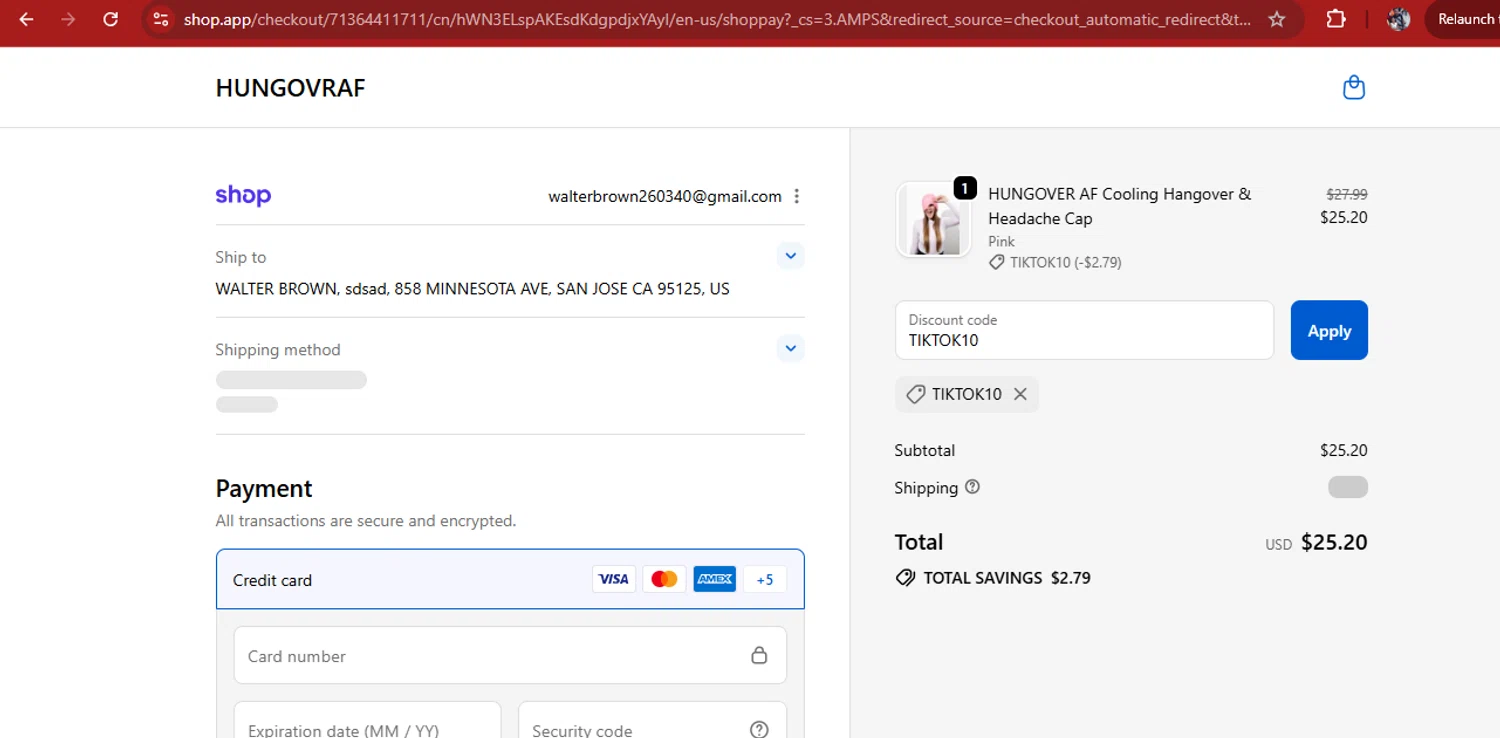1500x738 pixels.
Task: Reload the checkout page
Action: point(111,19)
